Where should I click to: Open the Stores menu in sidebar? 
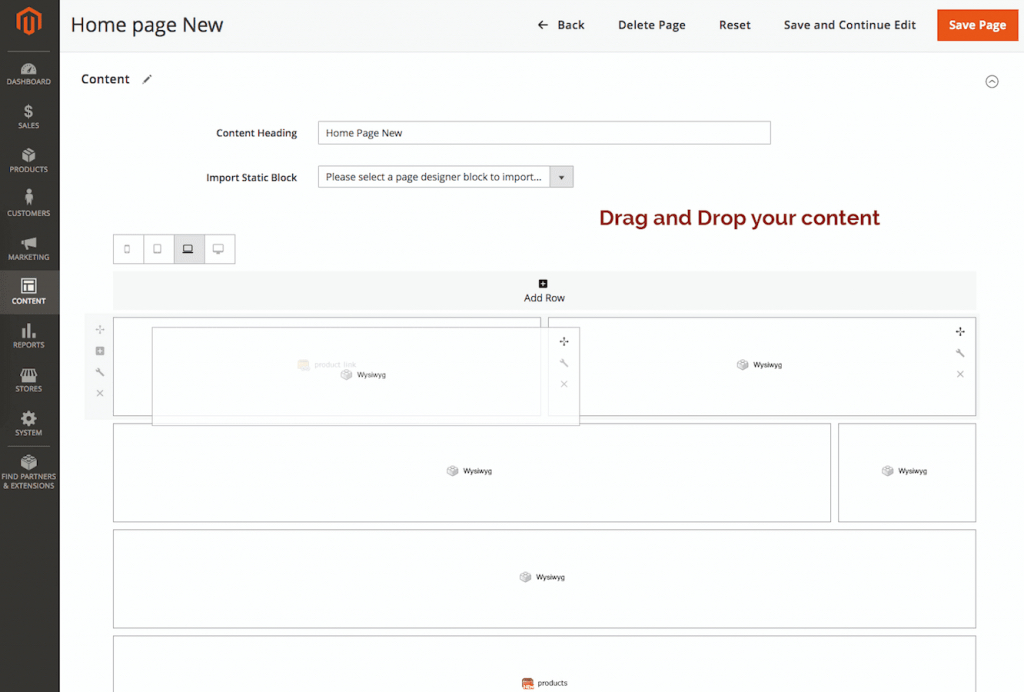(x=29, y=380)
